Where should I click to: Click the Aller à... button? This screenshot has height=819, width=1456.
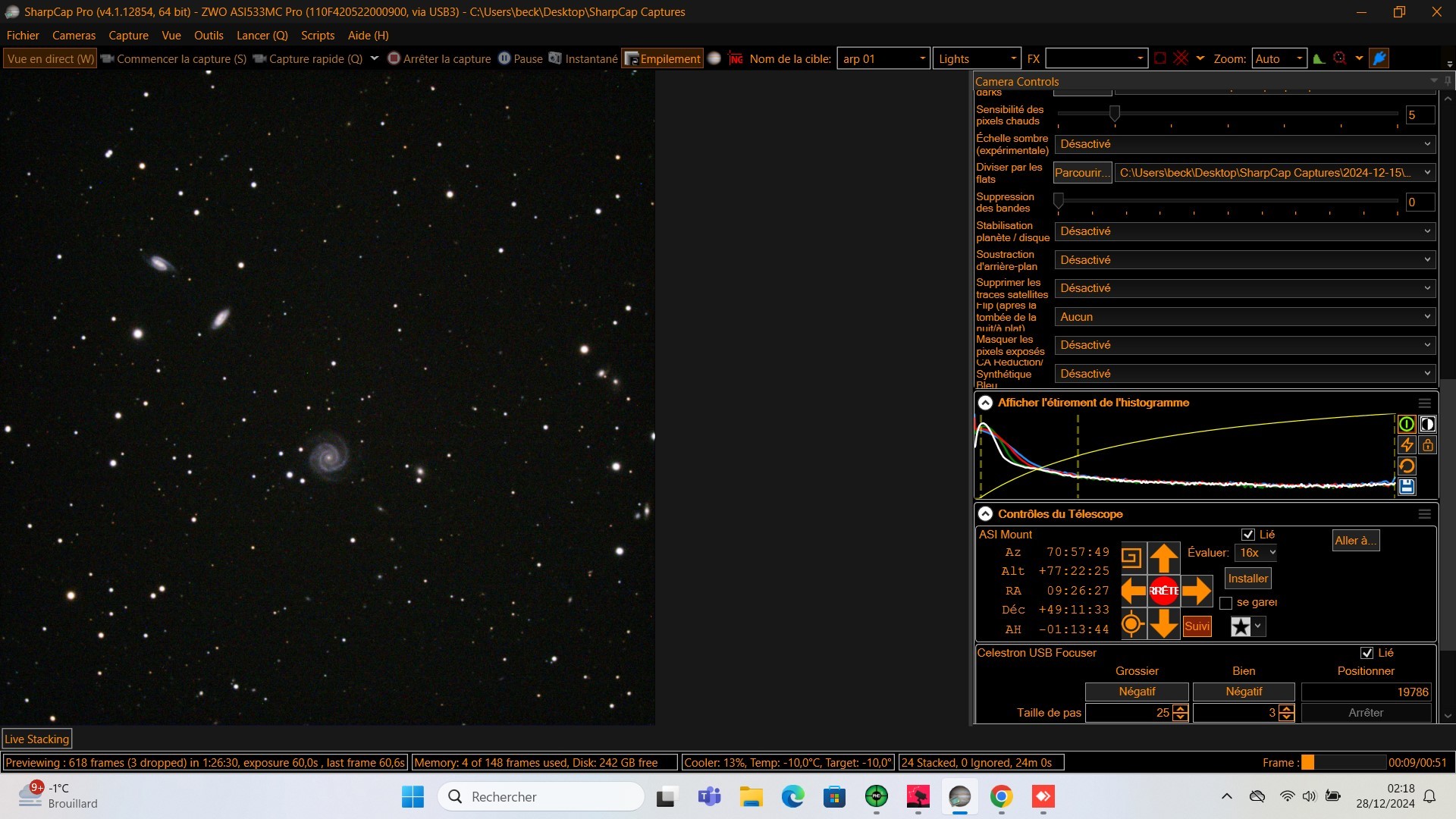(x=1355, y=541)
